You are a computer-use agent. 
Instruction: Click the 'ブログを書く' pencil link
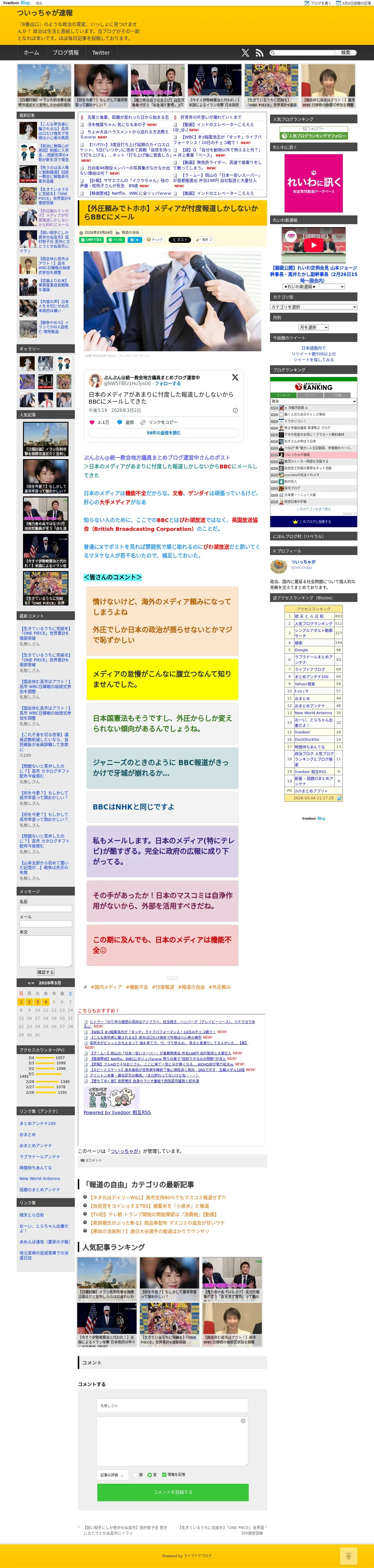tap(318, 3)
